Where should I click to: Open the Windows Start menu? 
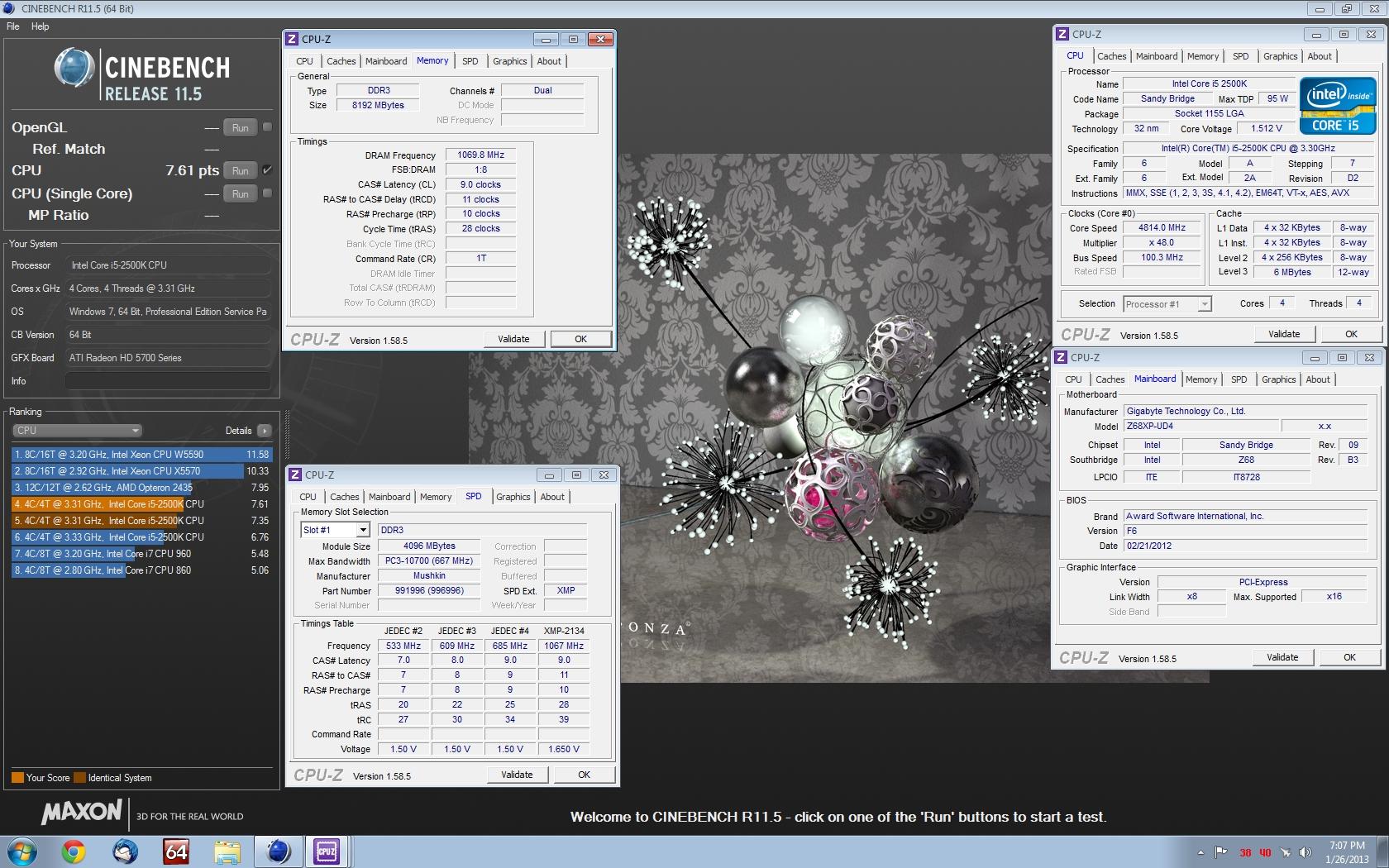click(22, 851)
